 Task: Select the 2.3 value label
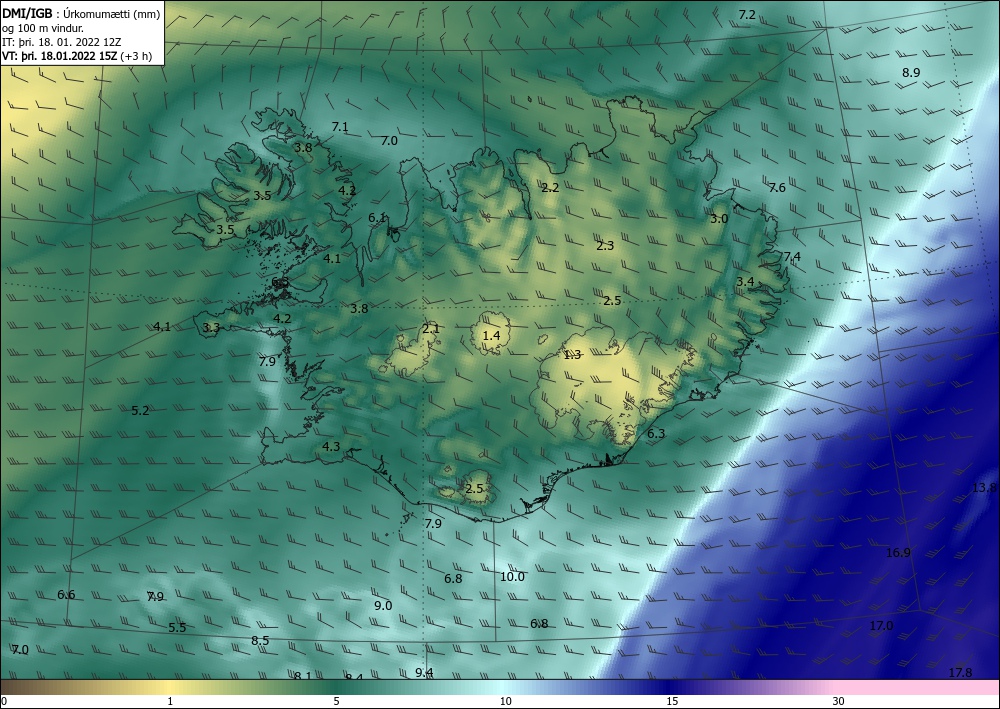[x=605, y=245]
